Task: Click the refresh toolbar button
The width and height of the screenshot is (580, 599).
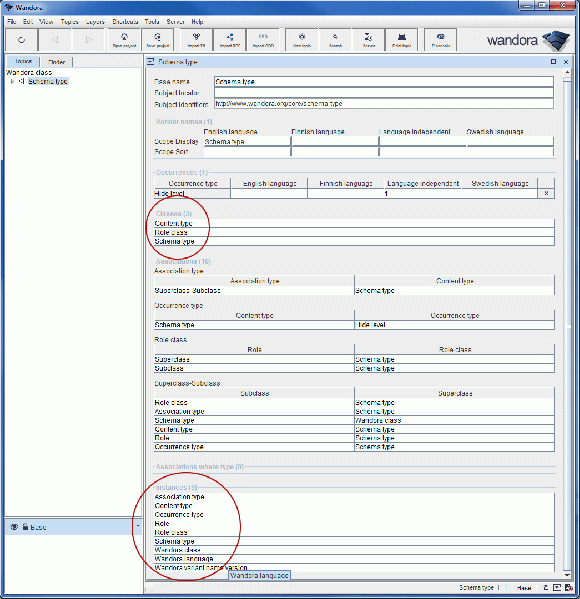Action: pos(21,40)
